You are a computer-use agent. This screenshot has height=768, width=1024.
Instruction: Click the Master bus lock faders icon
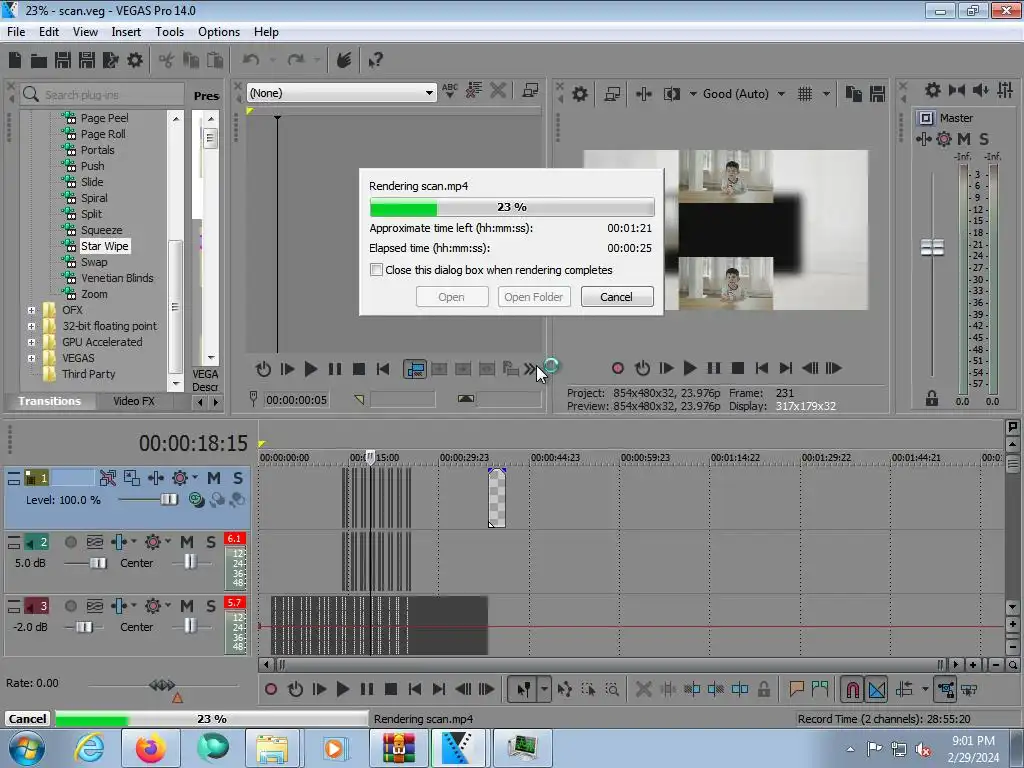point(931,398)
